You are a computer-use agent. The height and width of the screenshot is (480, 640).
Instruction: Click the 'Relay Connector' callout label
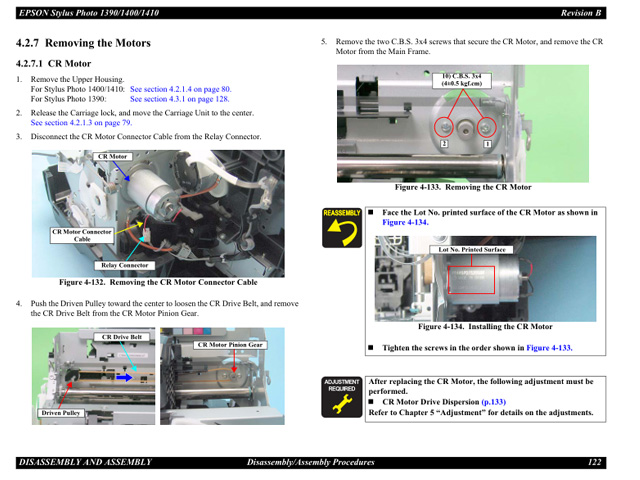pos(125,266)
